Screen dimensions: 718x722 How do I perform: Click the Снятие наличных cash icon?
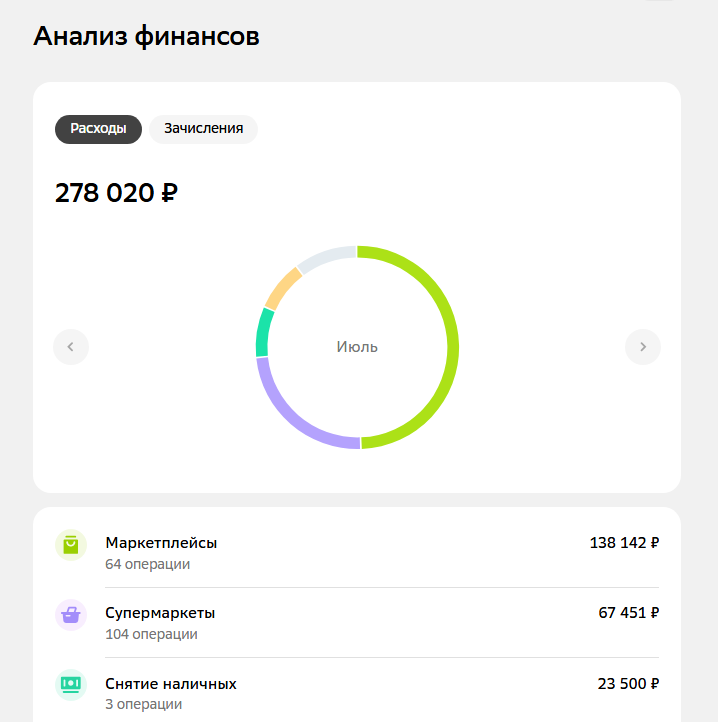(71, 685)
